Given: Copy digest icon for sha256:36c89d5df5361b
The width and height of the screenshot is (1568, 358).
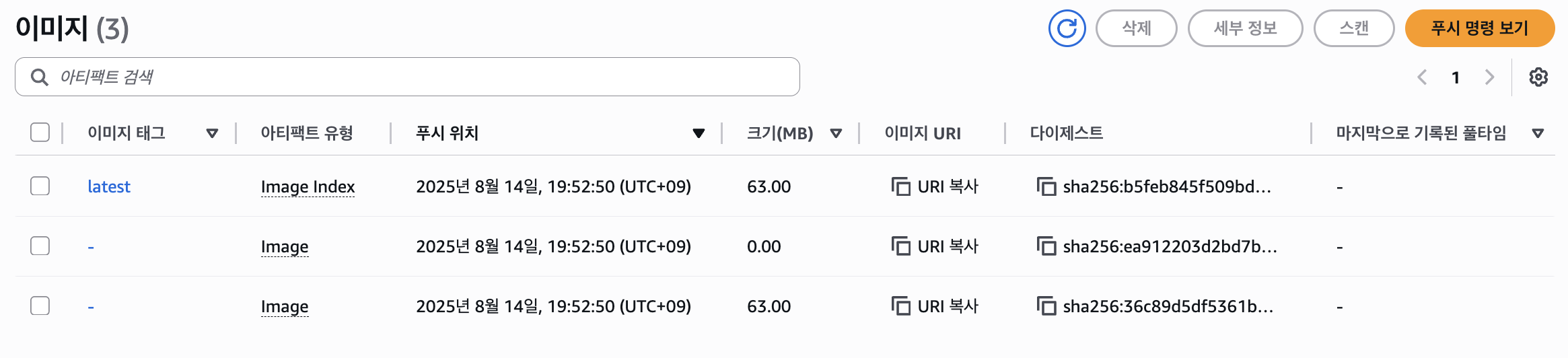Looking at the screenshot, I should (1046, 306).
